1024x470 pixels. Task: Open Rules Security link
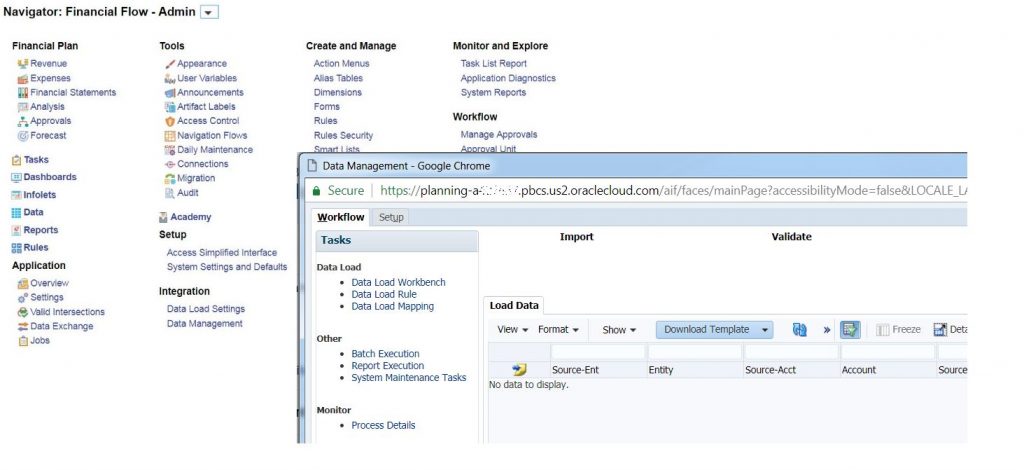coord(344,135)
